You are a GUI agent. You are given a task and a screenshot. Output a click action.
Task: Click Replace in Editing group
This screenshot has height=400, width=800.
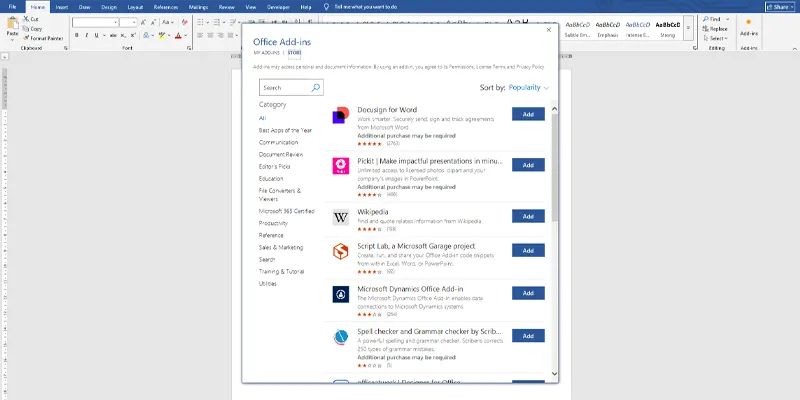(x=715, y=29)
